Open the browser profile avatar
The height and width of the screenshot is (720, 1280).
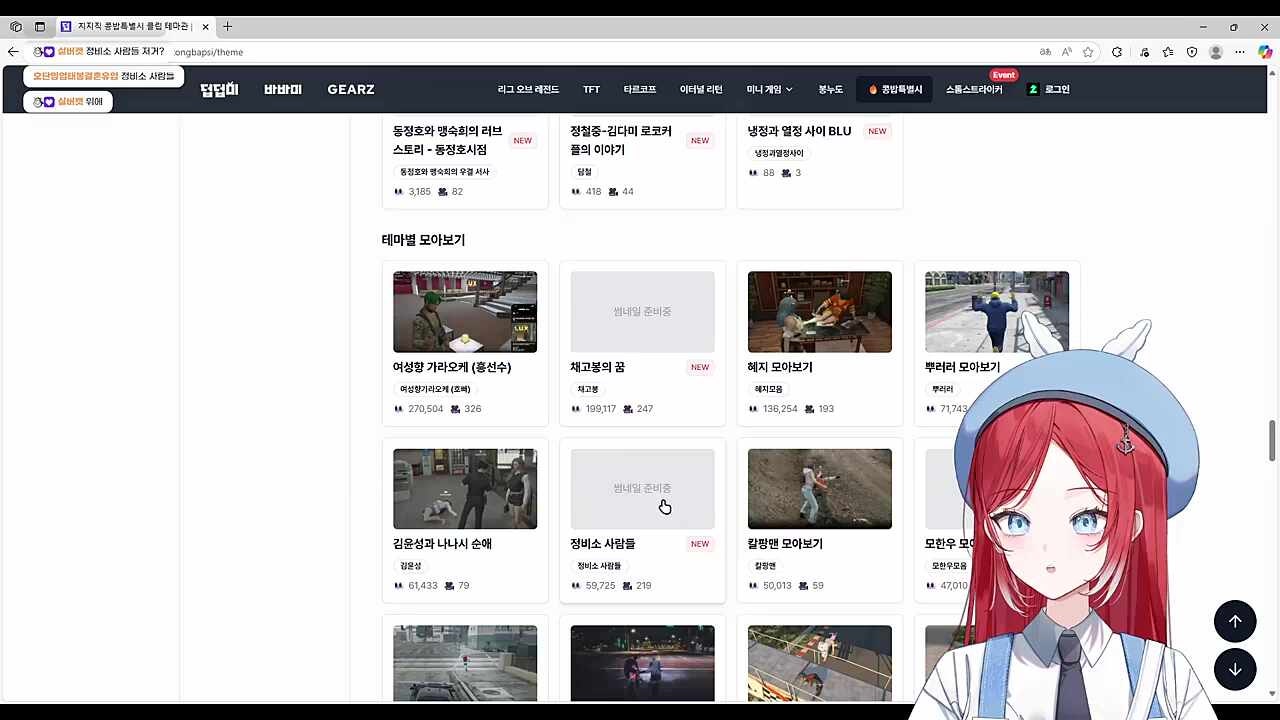coord(1216,52)
